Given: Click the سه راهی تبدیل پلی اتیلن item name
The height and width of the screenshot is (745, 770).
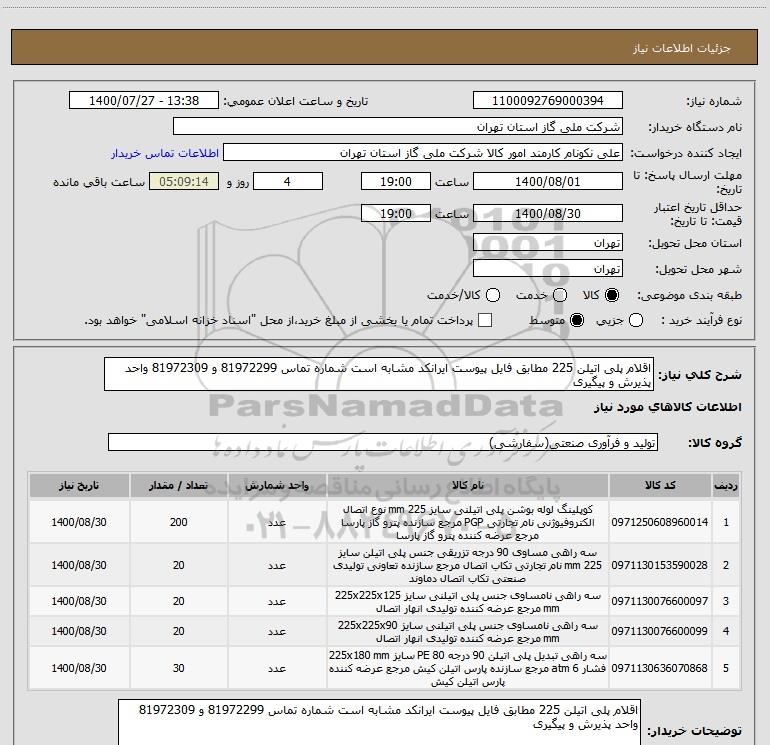Looking at the screenshot, I should [468, 668].
